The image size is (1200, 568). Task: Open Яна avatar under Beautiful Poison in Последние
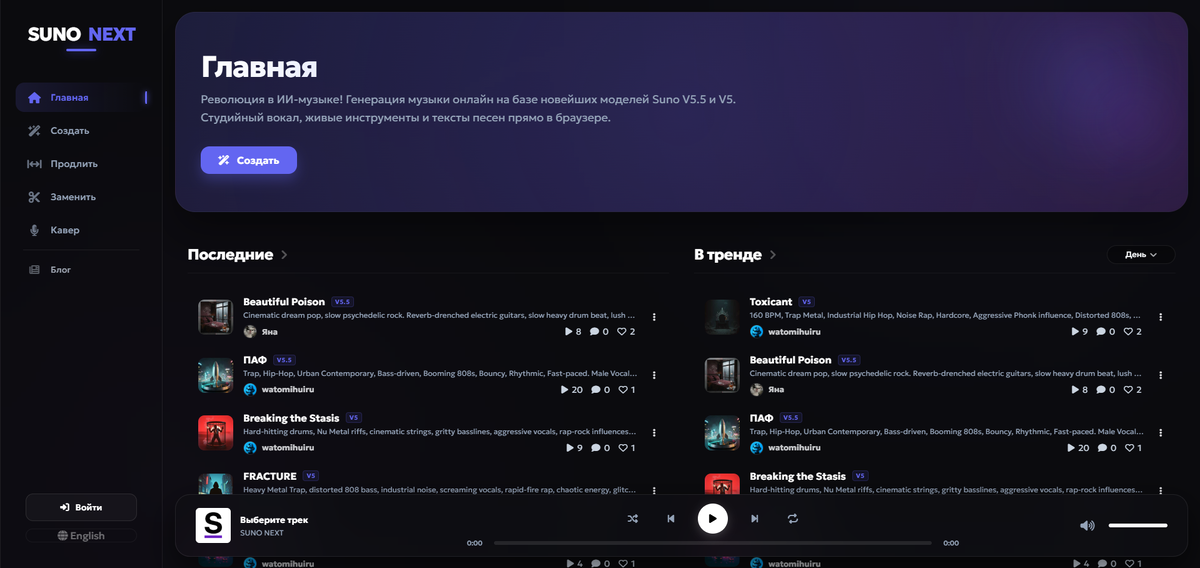coord(250,332)
